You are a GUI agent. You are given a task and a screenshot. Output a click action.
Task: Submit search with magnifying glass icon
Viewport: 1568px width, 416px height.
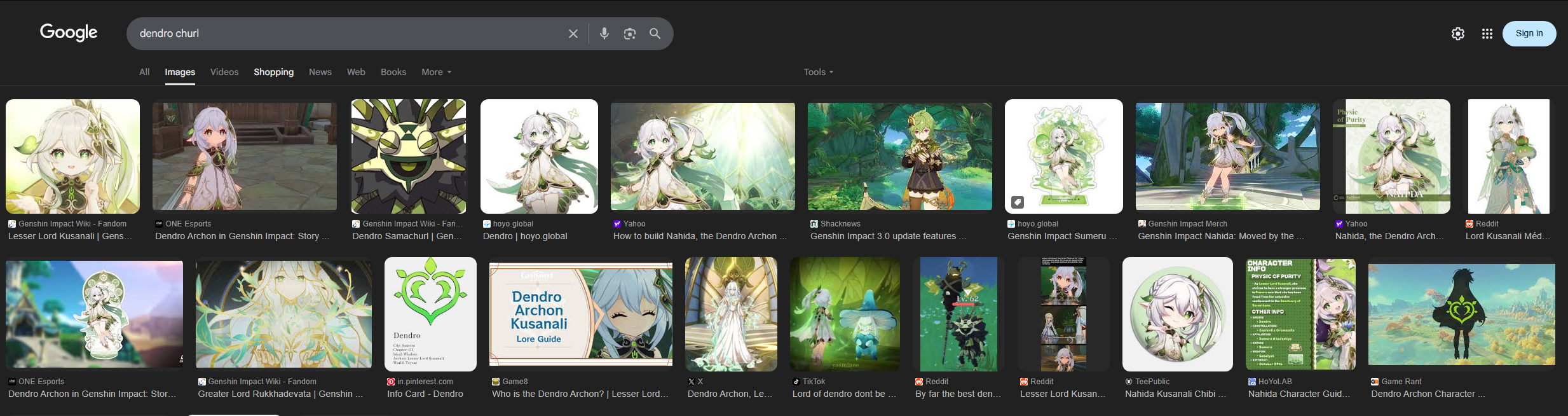pos(655,34)
